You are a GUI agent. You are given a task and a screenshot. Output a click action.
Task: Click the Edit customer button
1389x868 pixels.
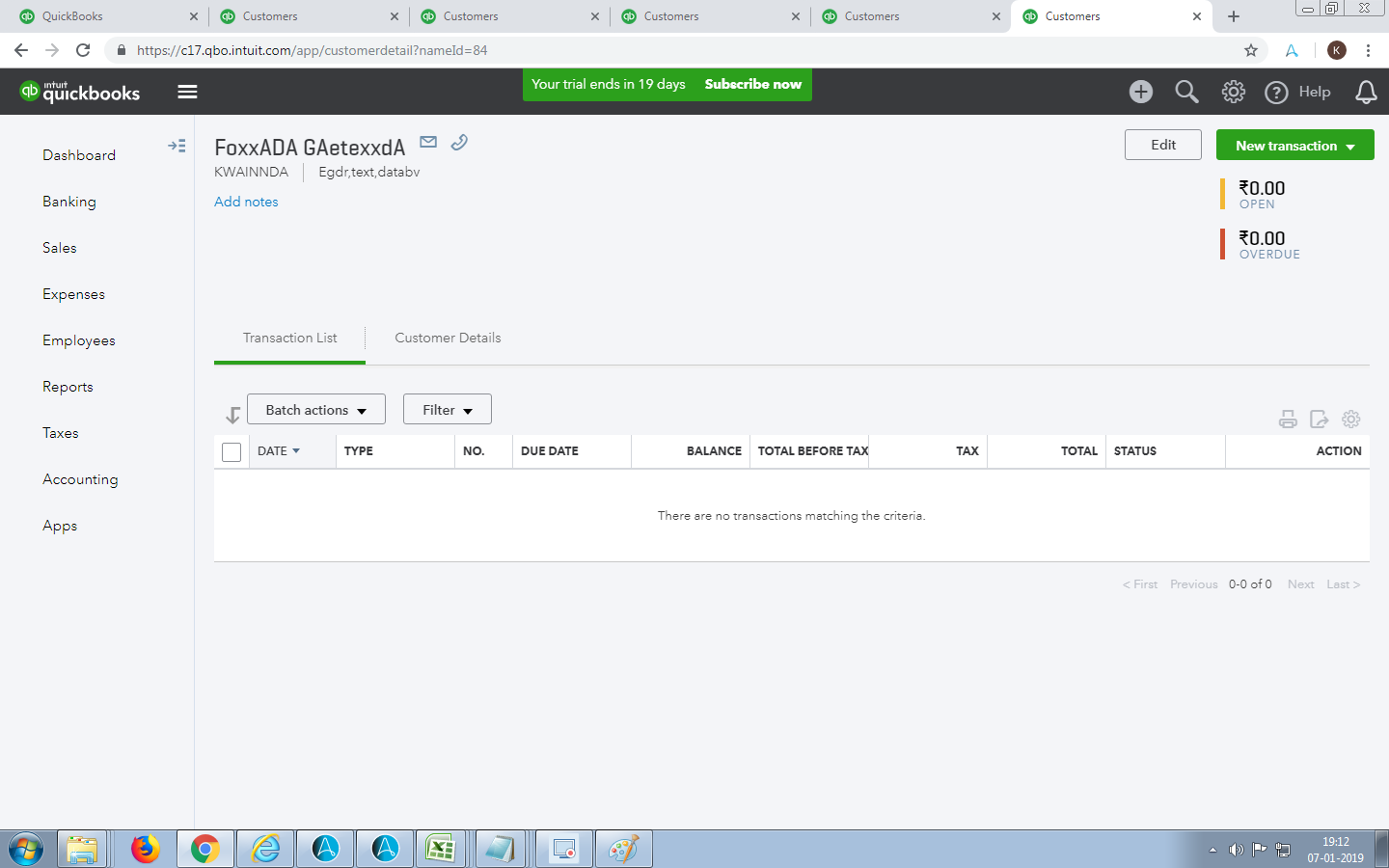(x=1163, y=145)
